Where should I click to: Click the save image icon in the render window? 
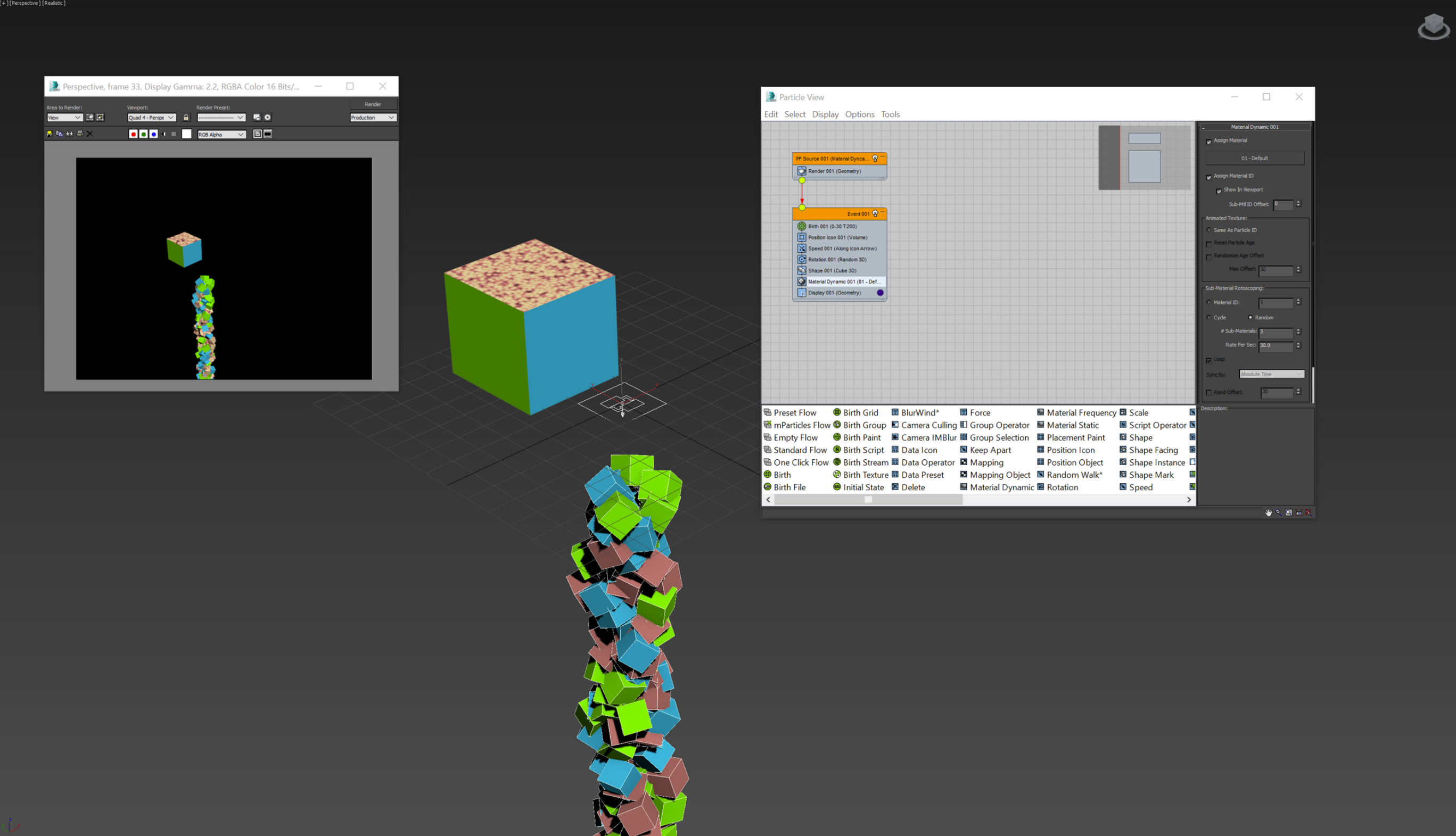[50, 134]
